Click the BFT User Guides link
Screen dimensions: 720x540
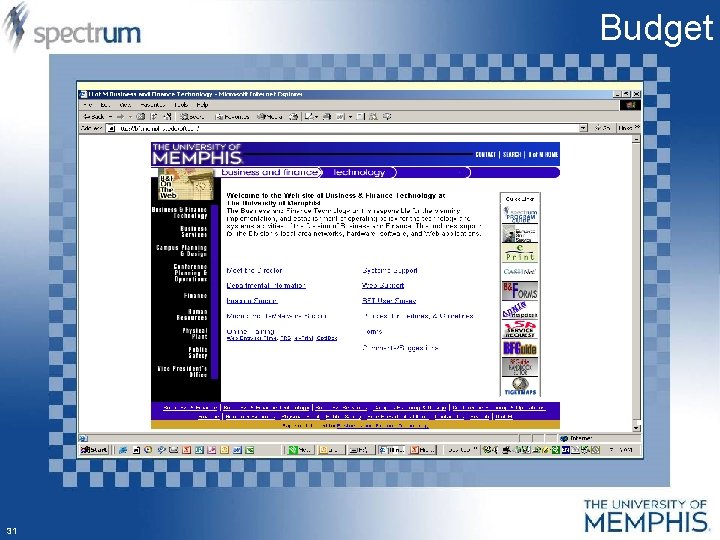(x=389, y=301)
